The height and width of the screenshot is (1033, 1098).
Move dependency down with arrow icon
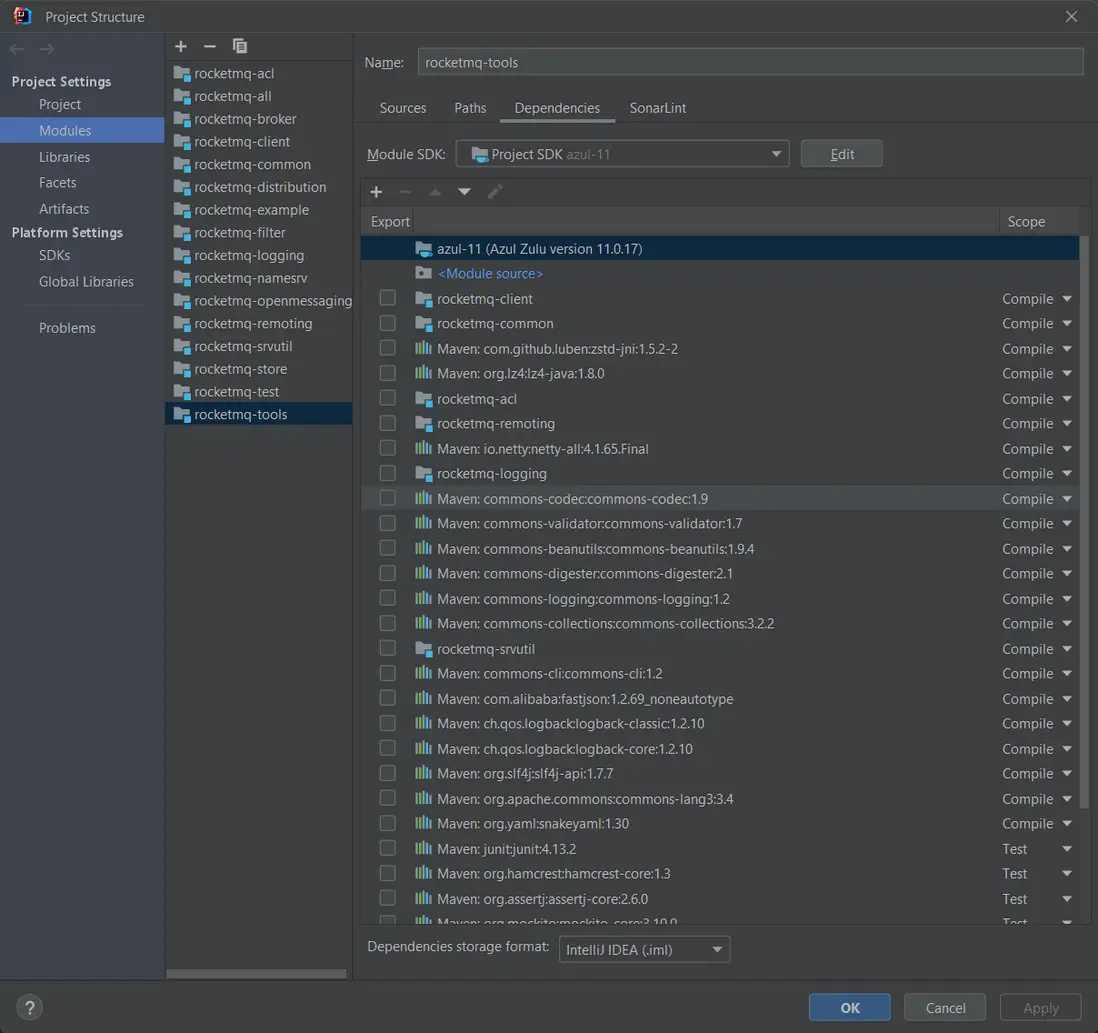[464, 192]
